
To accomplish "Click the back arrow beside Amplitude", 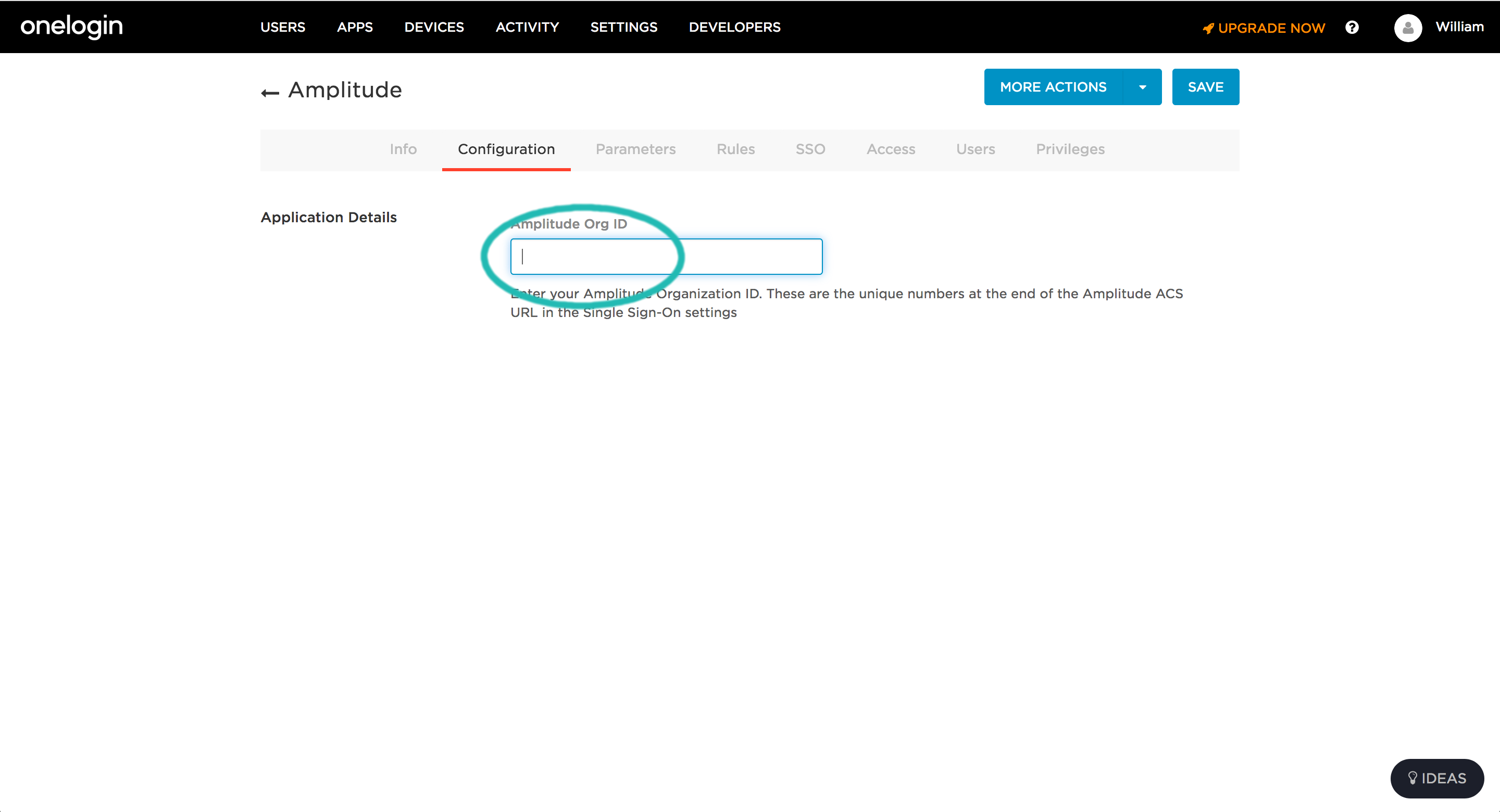I will pyautogui.click(x=270, y=92).
